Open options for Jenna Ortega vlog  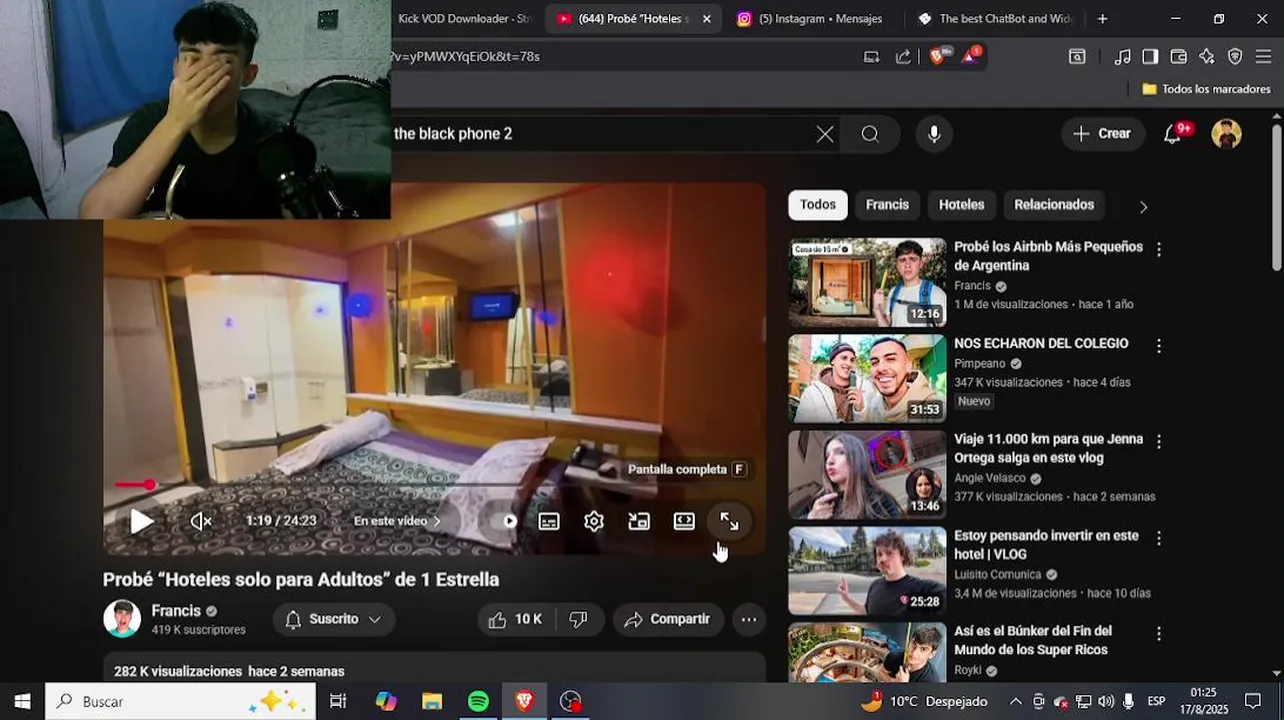pyautogui.click(x=1159, y=441)
